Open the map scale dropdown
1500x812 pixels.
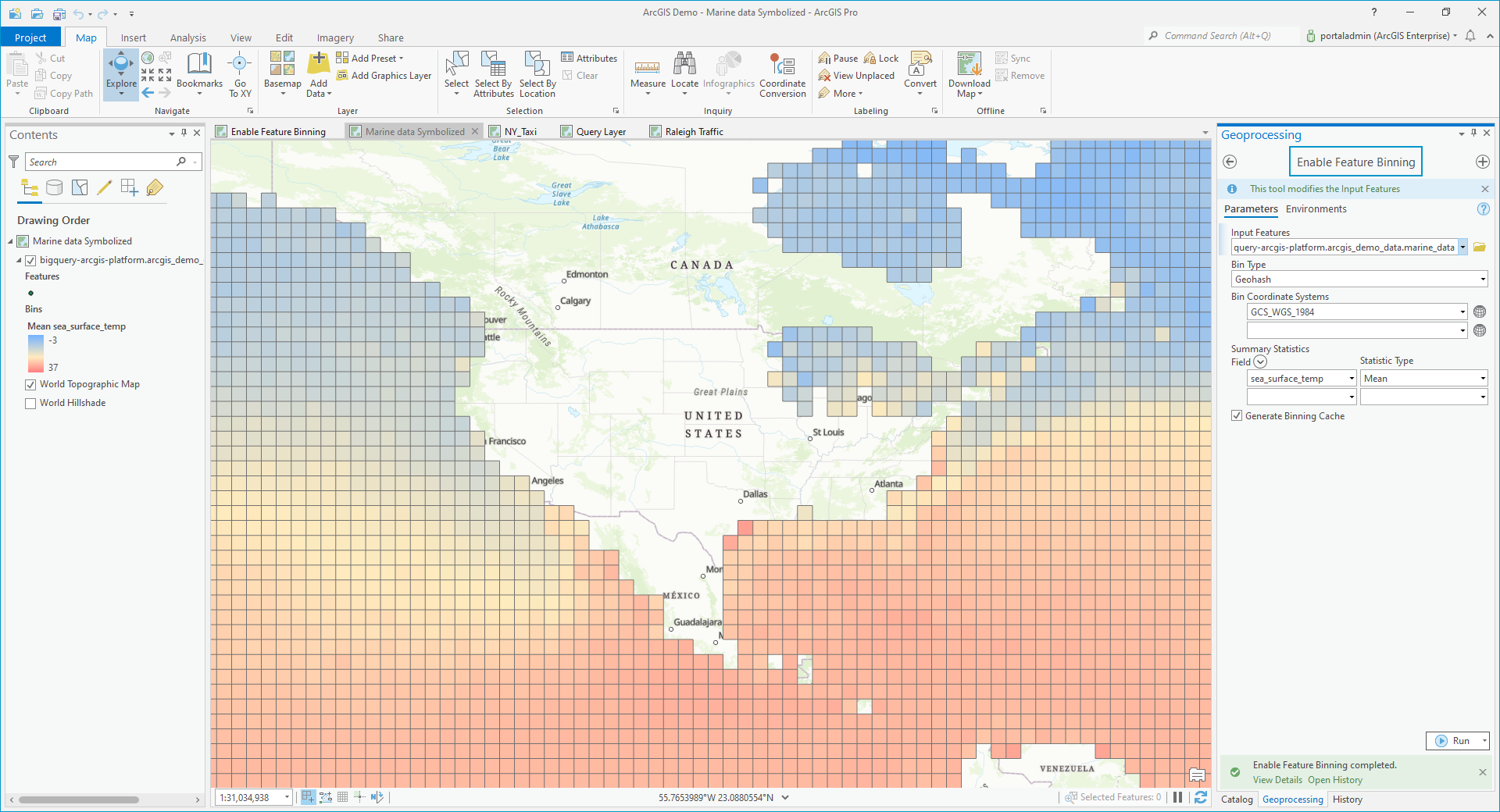click(287, 797)
